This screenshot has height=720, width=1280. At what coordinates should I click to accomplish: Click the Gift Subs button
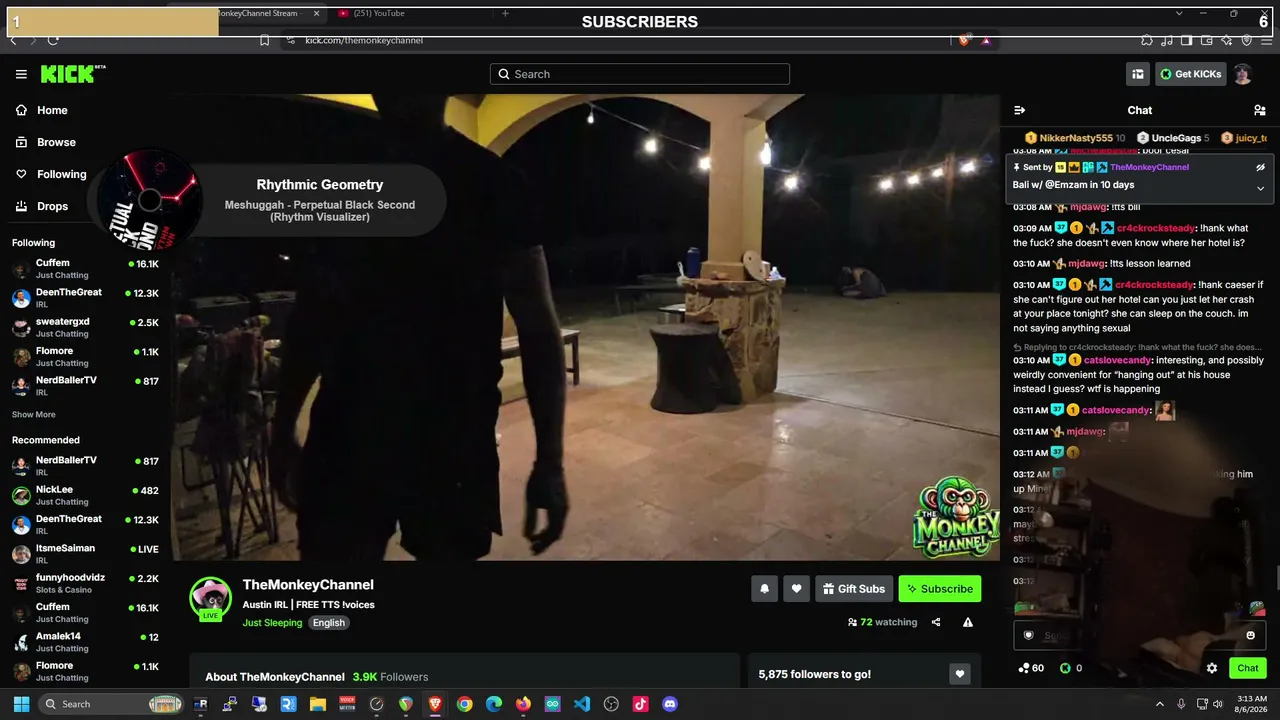[x=854, y=589]
